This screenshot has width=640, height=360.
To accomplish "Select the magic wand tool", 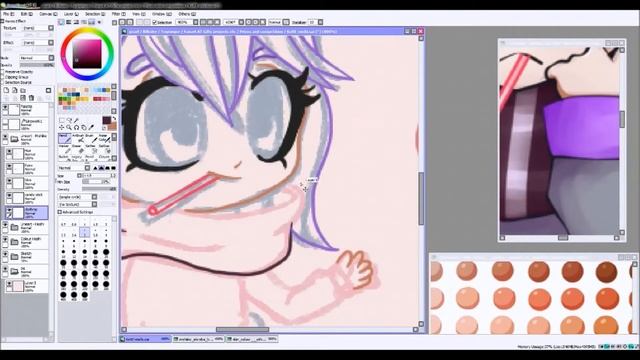I will (76, 120).
